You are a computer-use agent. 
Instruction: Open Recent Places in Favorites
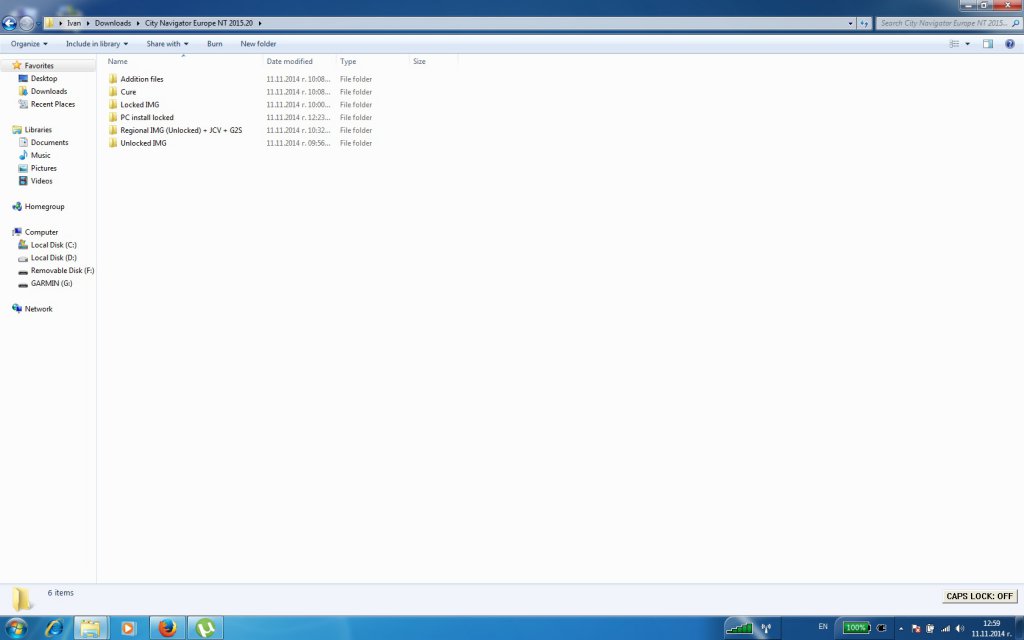(52, 104)
